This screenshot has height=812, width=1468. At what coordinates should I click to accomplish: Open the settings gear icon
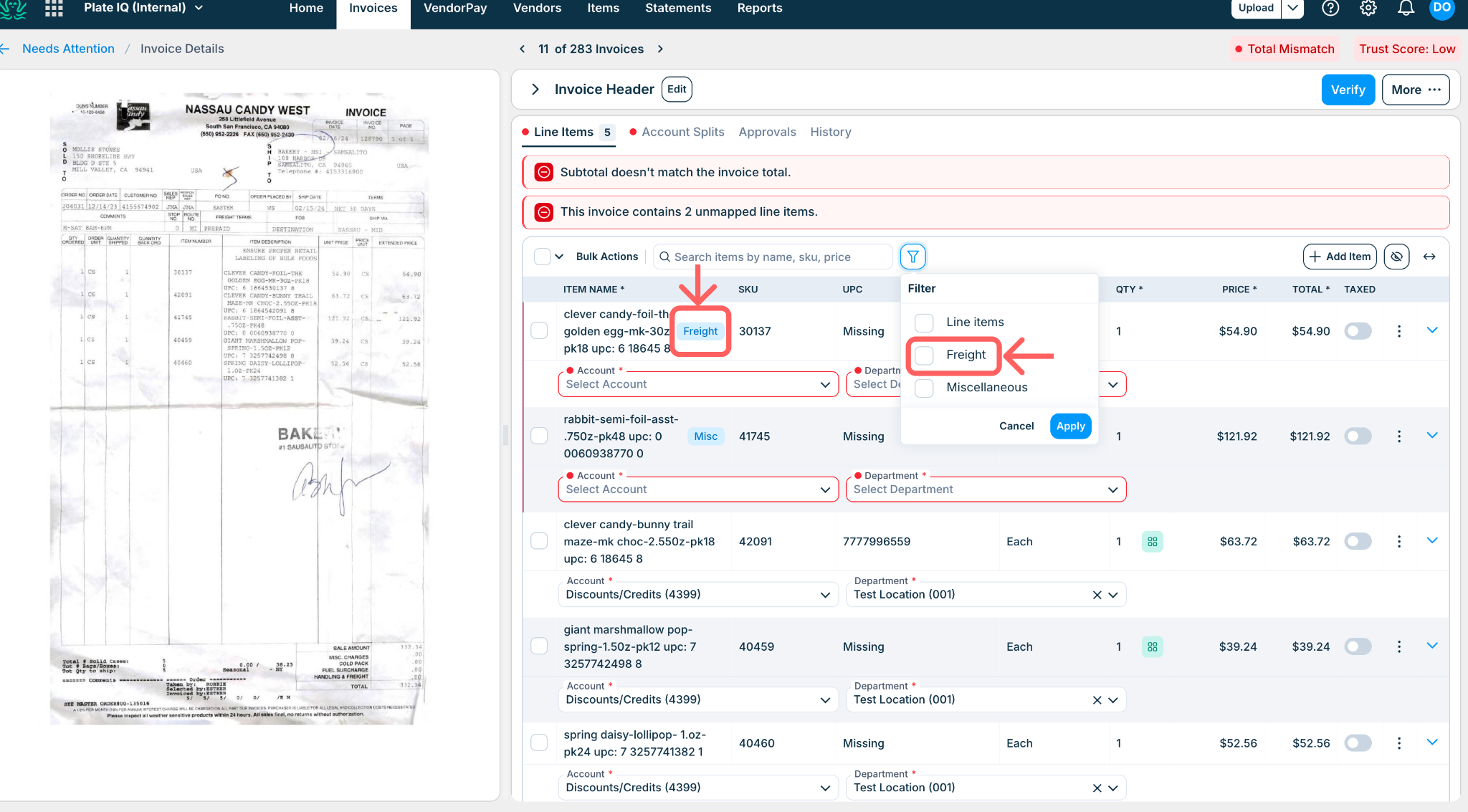1368,8
